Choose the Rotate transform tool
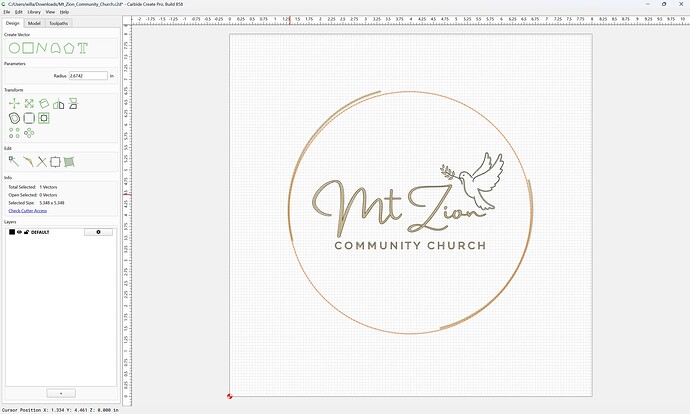The width and height of the screenshot is (690, 414). [x=44, y=103]
